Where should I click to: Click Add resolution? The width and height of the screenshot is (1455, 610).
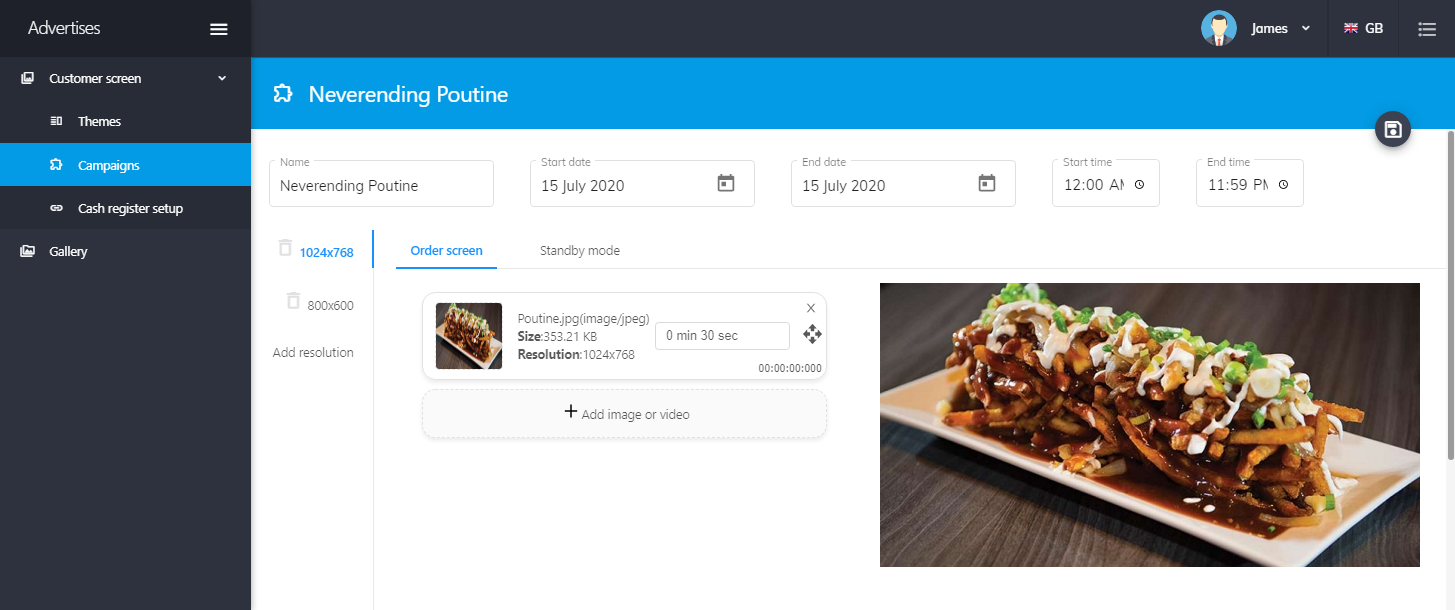click(313, 353)
